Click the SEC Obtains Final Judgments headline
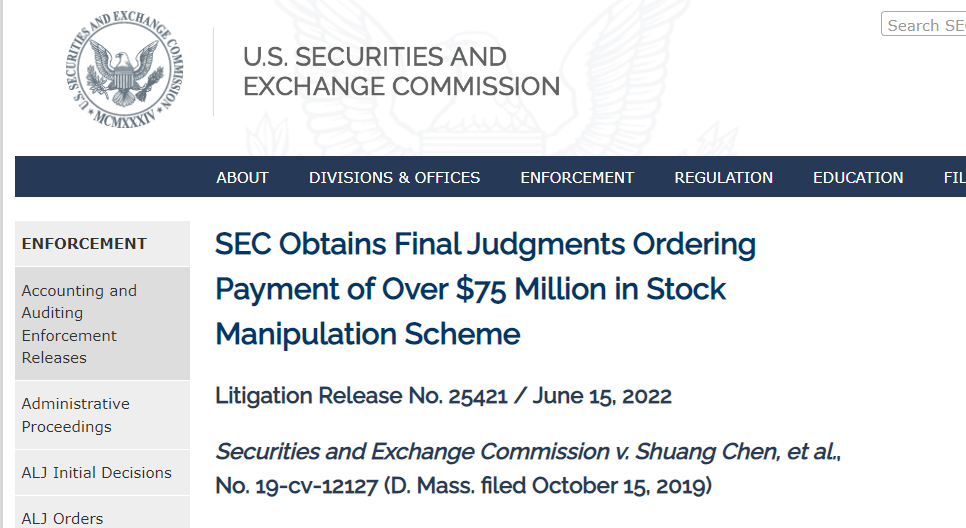The image size is (966, 528). (x=485, y=288)
